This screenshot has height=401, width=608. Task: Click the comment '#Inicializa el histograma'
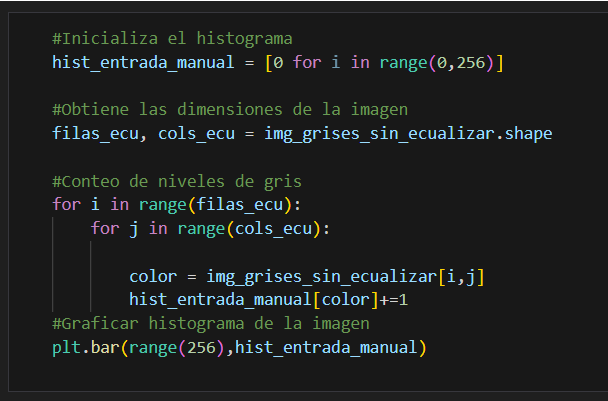coord(172,39)
